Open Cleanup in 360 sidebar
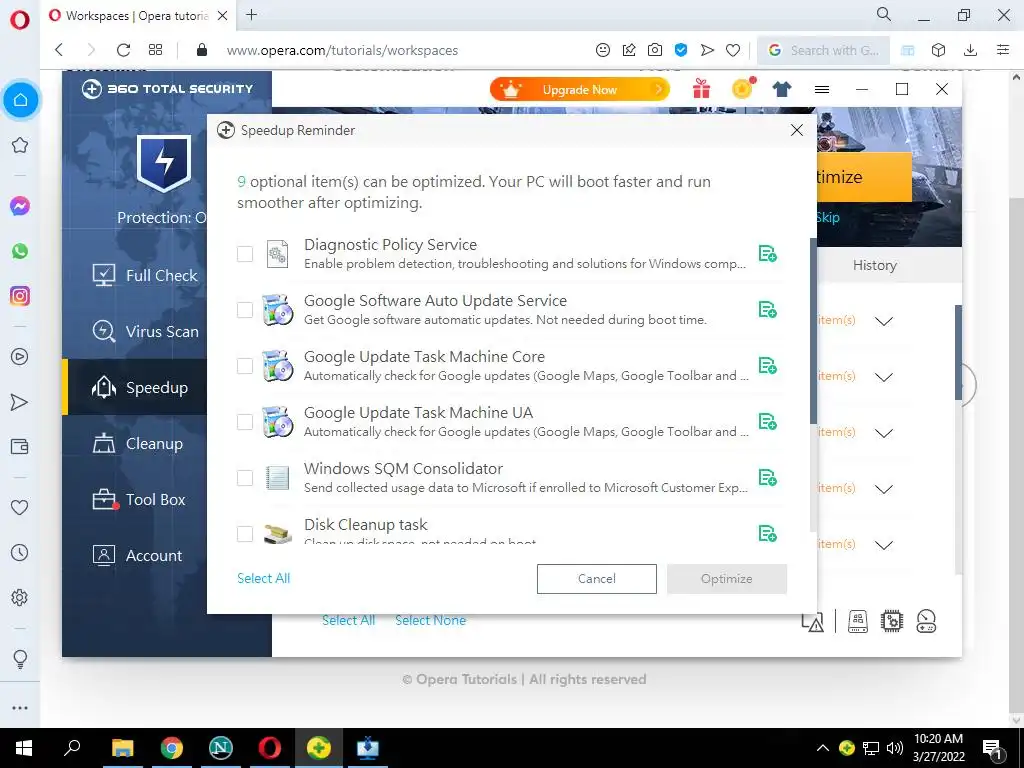 coord(135,443)
